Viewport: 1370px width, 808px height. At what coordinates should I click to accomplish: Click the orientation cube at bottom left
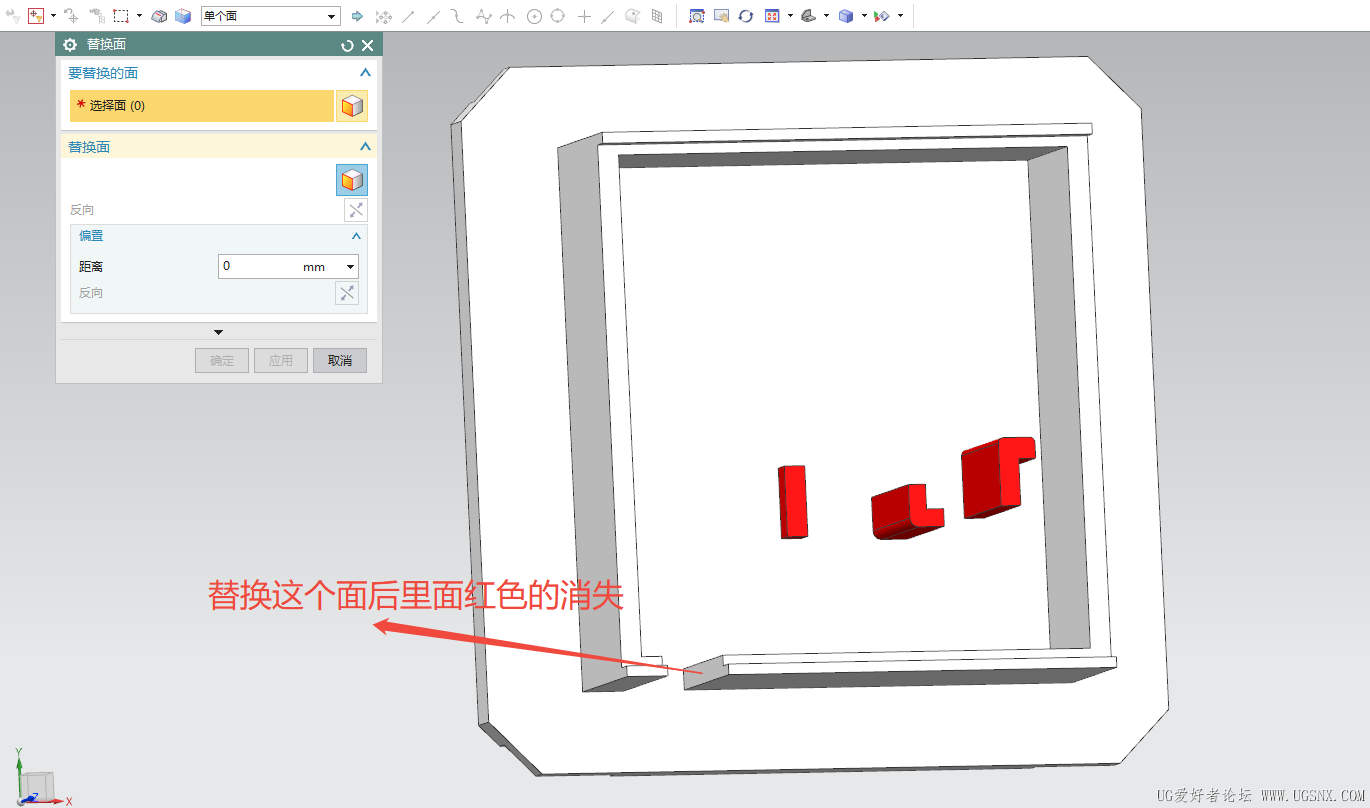(x=38, y=787)
